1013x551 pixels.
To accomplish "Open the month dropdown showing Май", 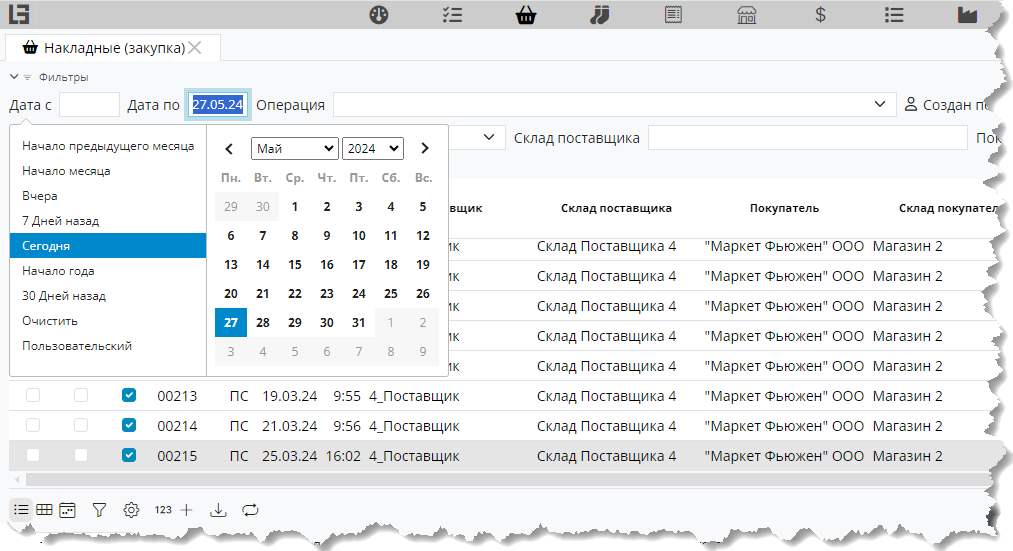I will (295, 148).
